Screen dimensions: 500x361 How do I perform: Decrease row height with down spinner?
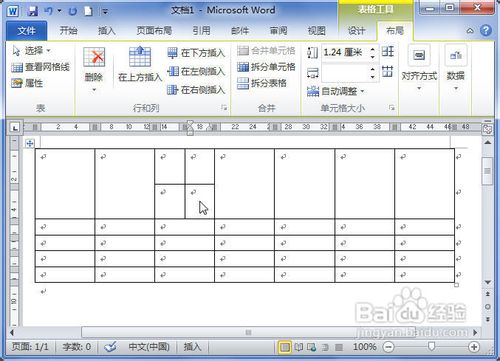[373, 57]
